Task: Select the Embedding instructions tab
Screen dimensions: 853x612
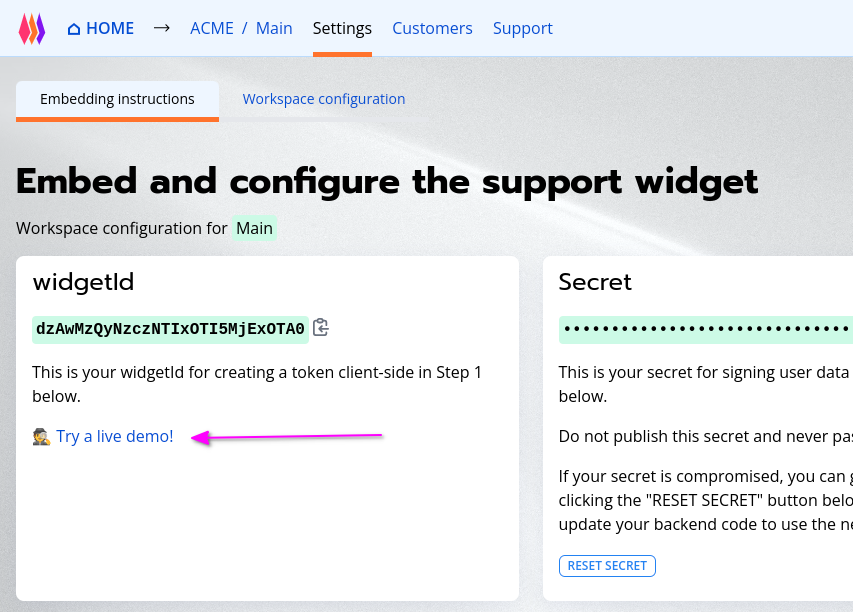Action: click(x=117, y=99)
